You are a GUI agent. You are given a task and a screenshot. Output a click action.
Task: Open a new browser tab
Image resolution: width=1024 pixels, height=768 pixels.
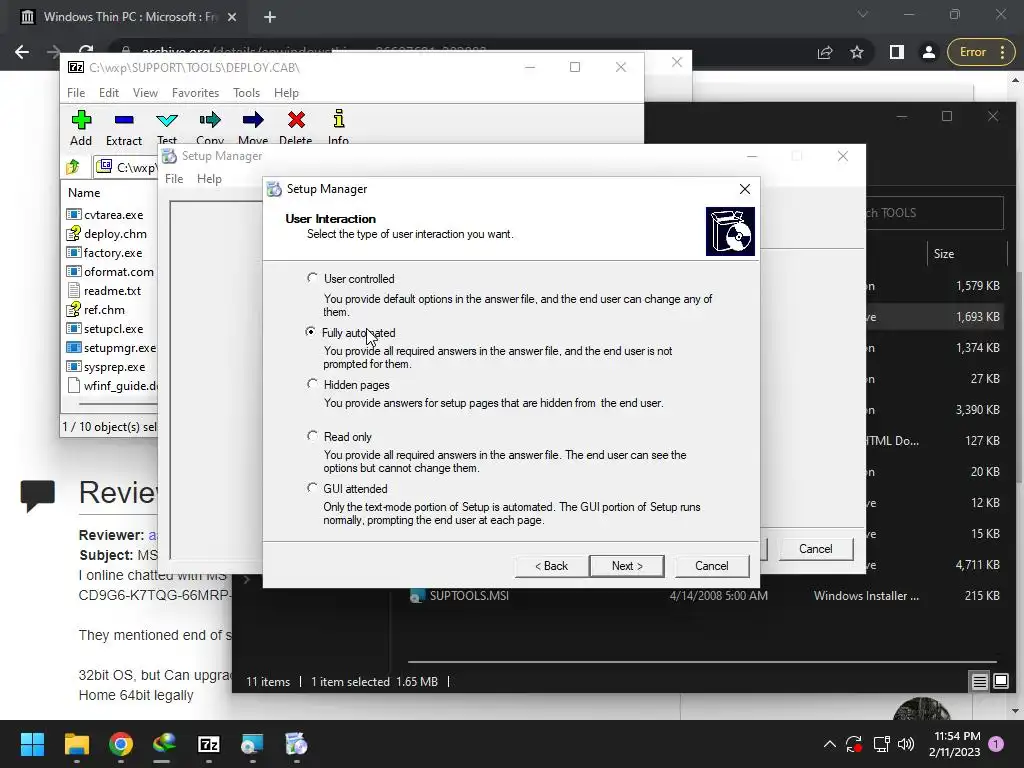tap(270, 17)
